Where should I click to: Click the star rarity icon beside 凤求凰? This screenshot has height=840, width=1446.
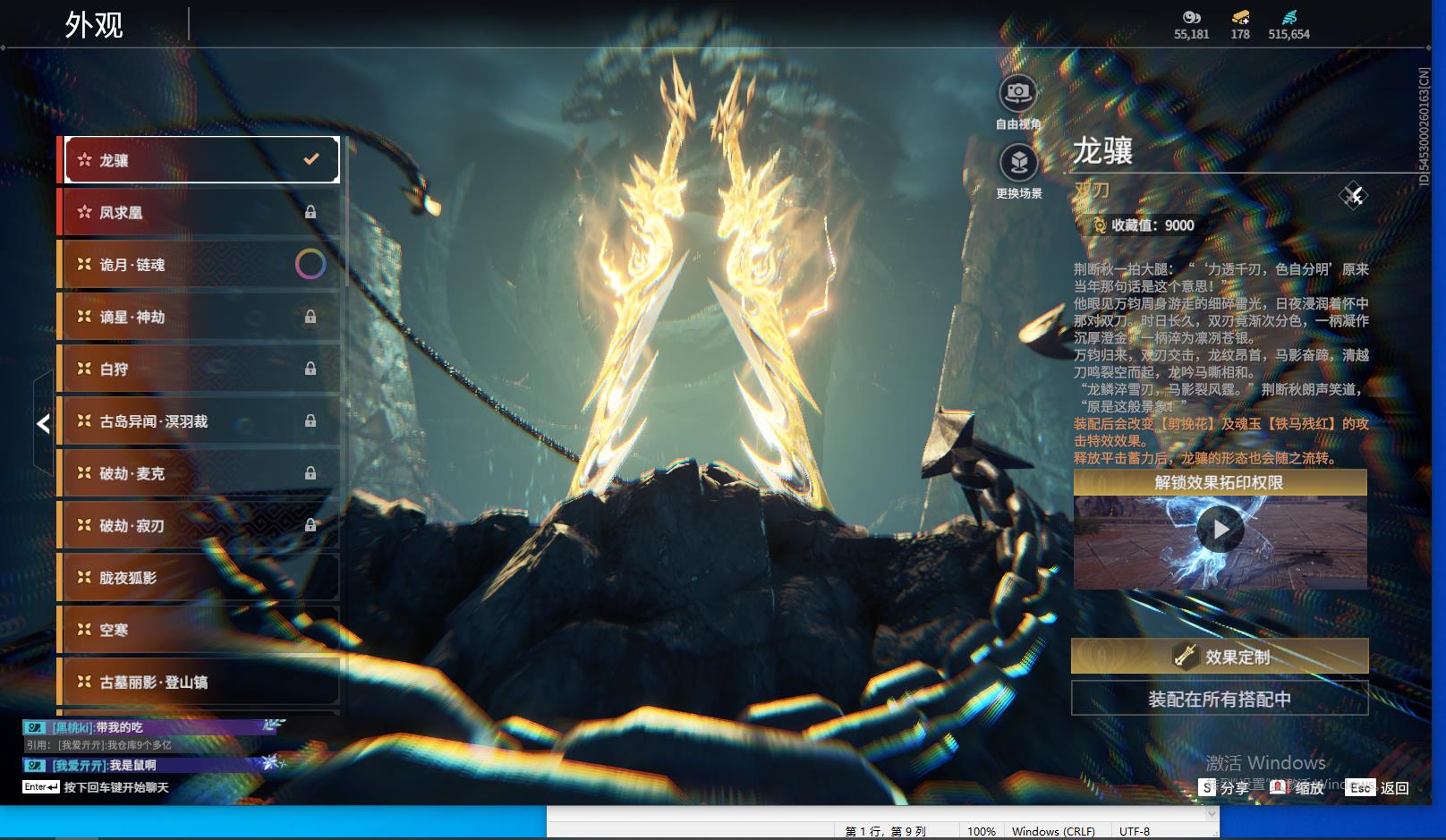coord(84,212)
